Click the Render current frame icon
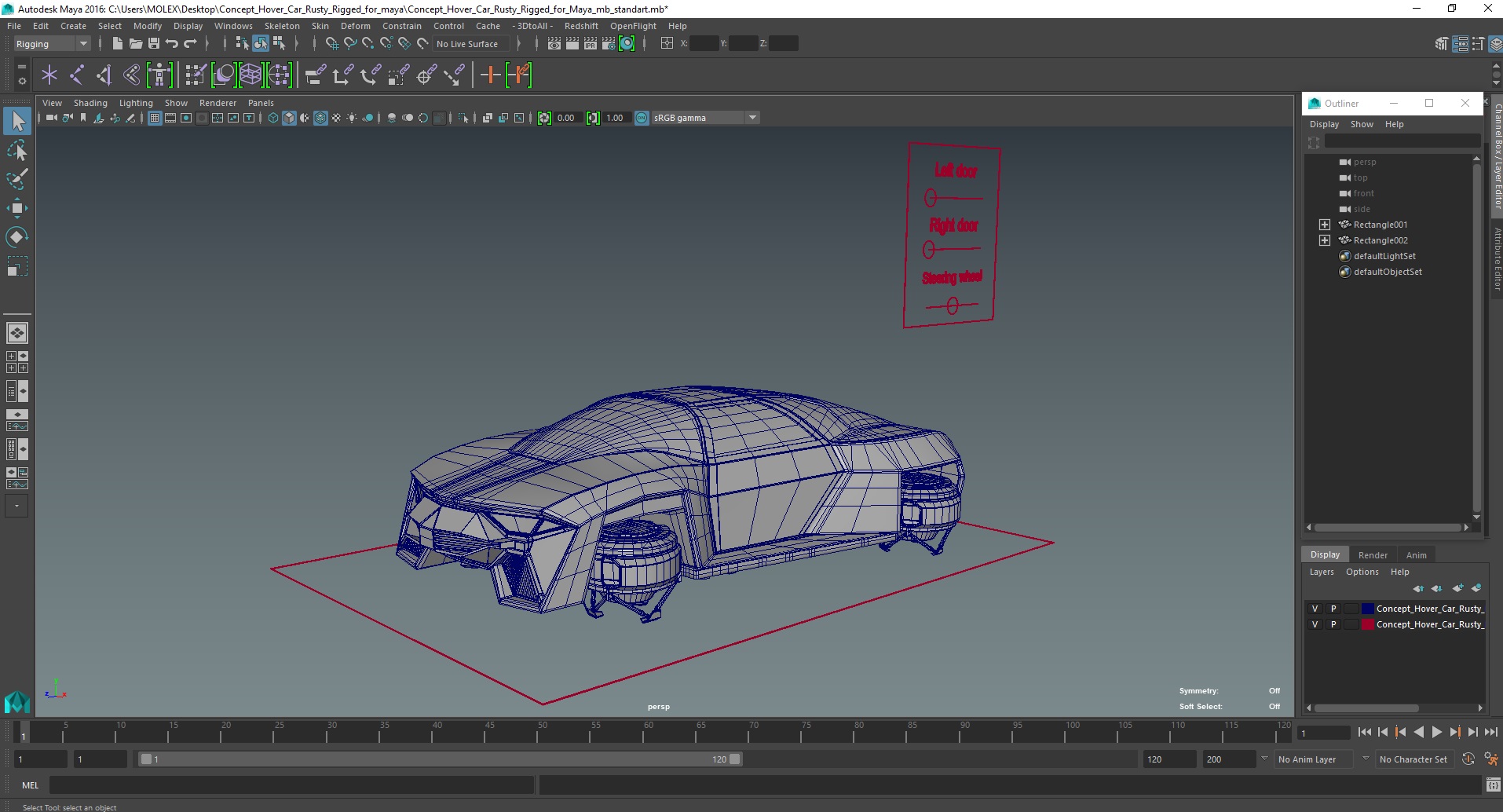Image resolution: width=1503 pixels, height=812 pixels. pyautogui.click(x=572, y=44)
